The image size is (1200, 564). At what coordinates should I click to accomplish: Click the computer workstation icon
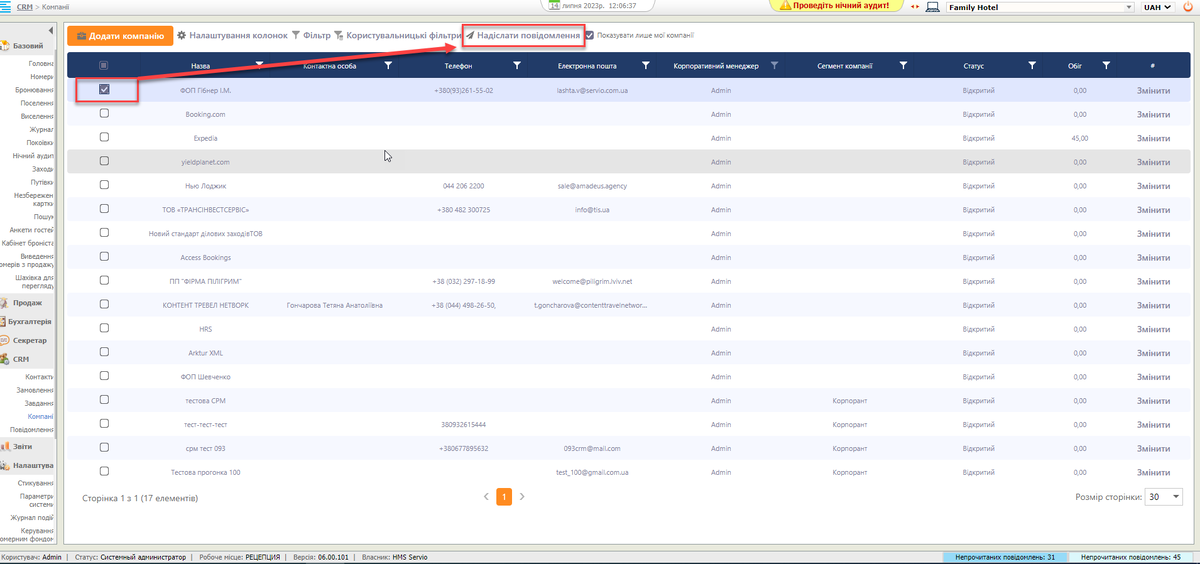point(932,7)
